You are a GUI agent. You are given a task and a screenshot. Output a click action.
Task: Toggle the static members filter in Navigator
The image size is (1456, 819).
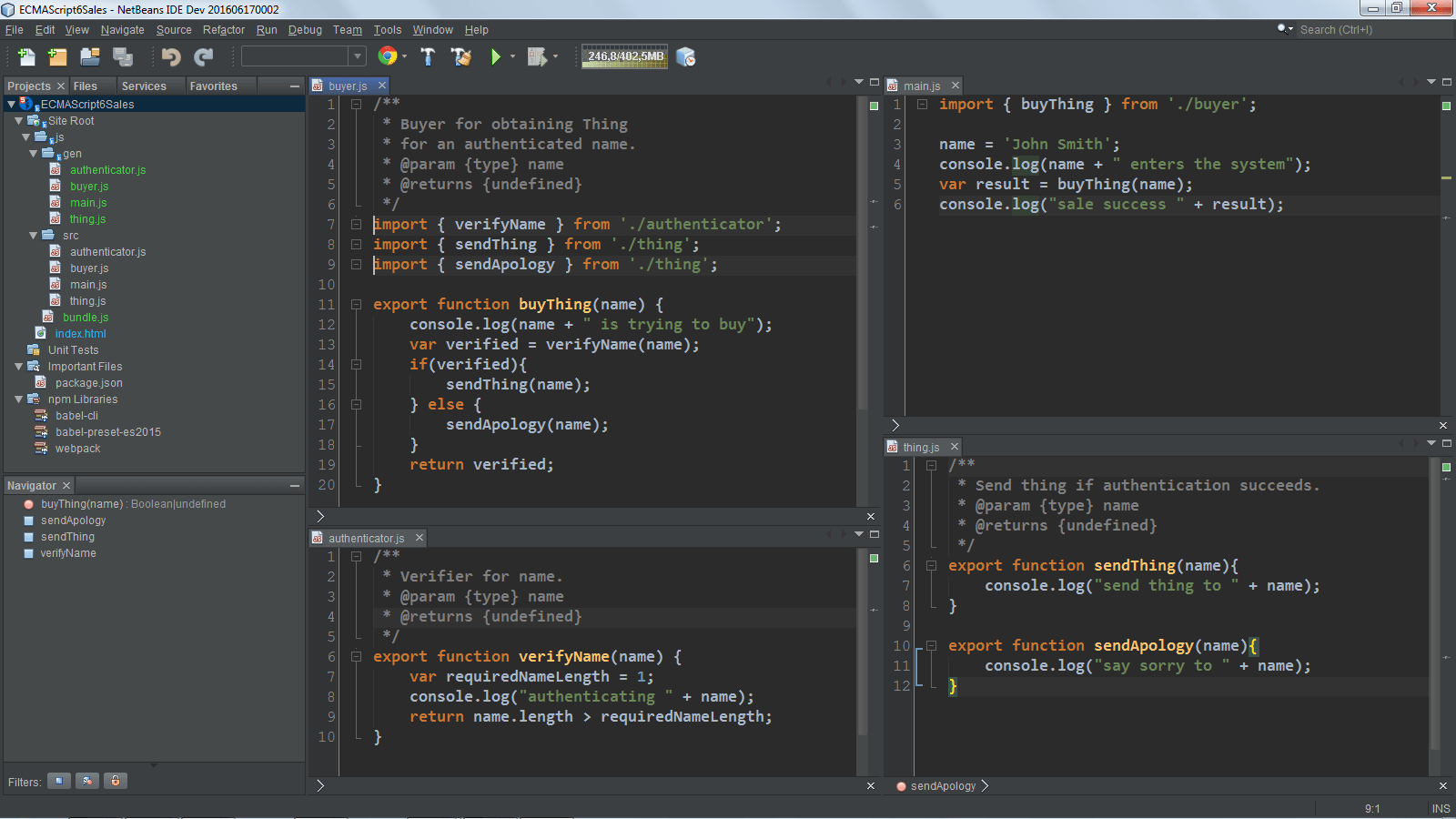tap(87, 781)
